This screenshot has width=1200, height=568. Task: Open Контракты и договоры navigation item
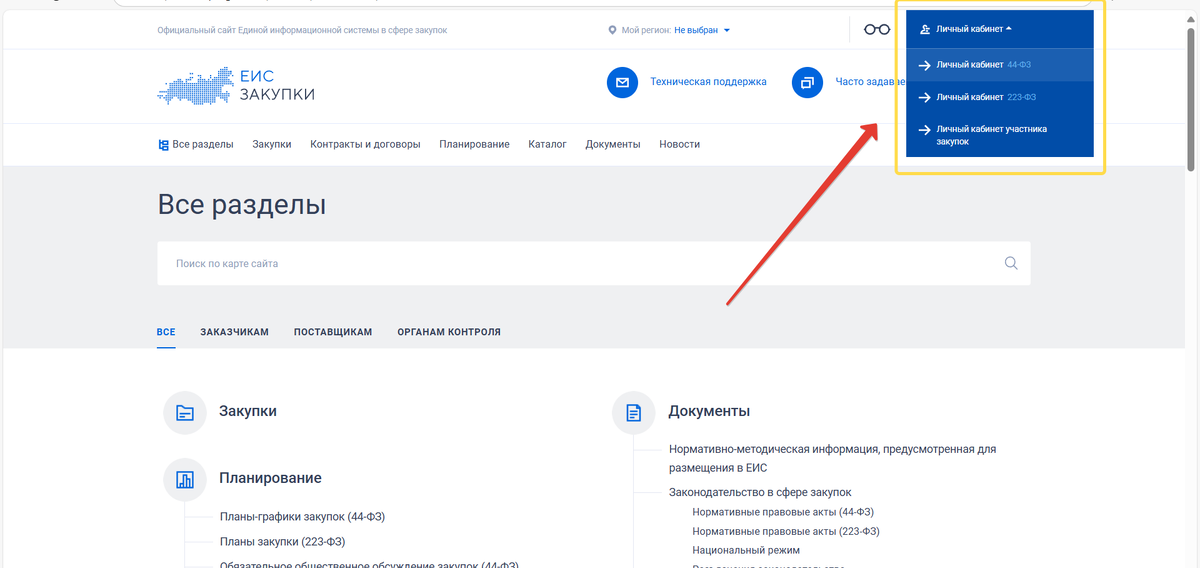[365, 144]
